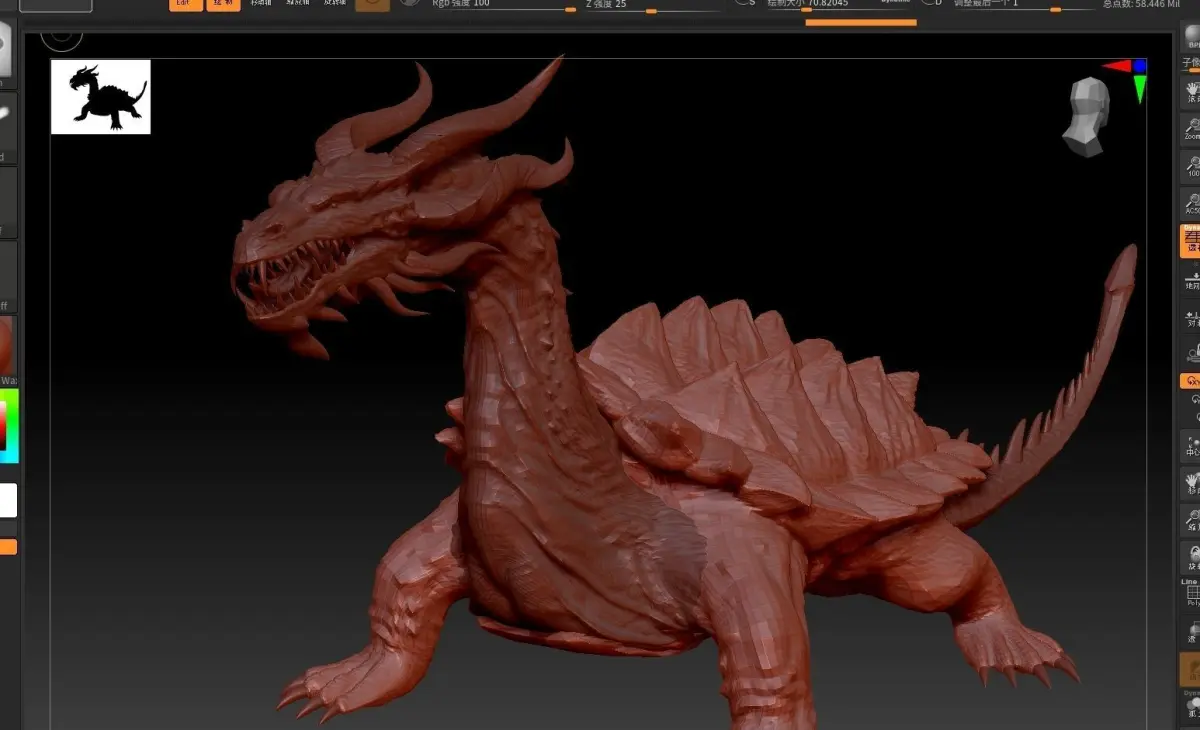Open the stroke type selector

pyautogui.click(x=8, y=127)
